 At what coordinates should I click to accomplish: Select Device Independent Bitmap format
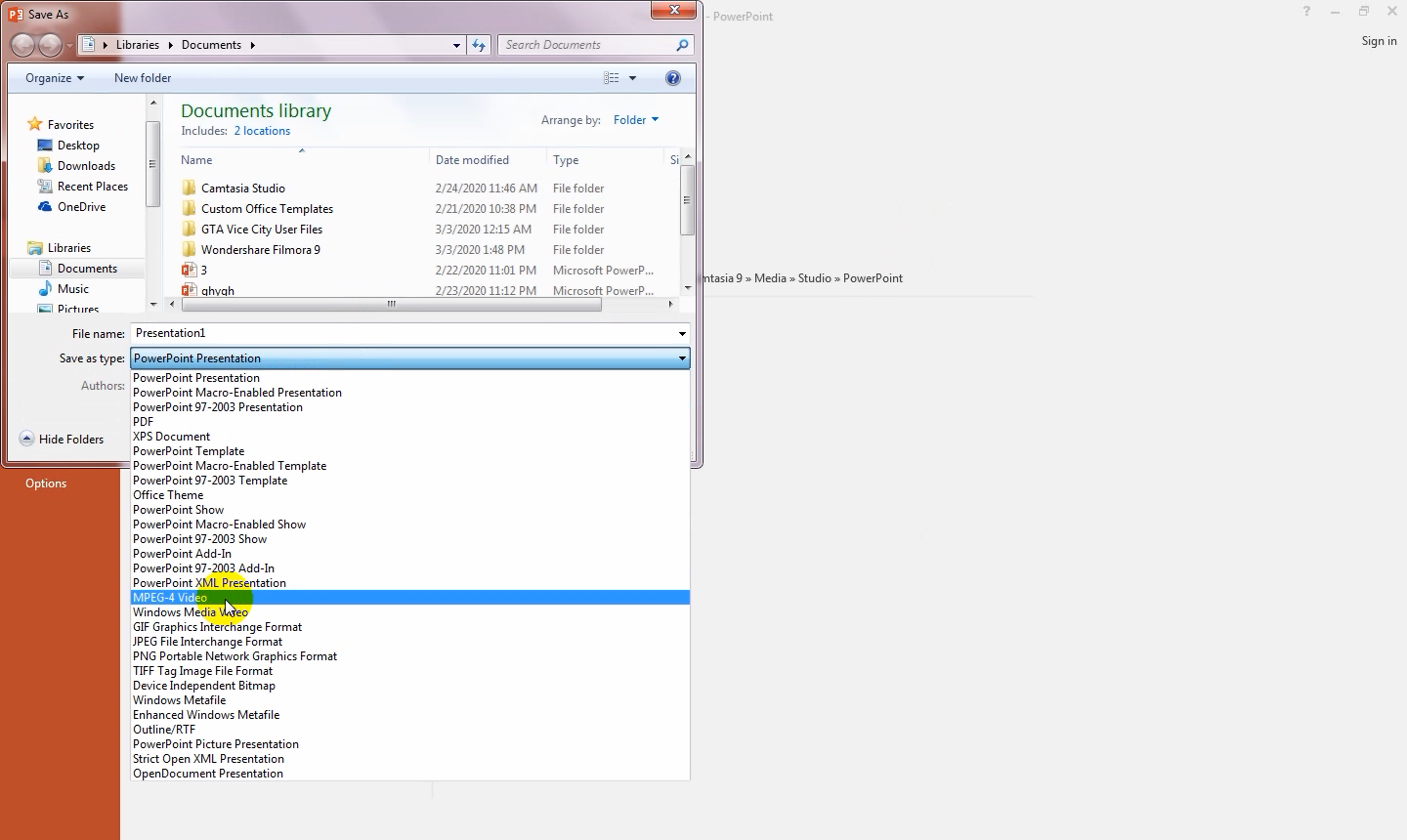pos(410,686)
